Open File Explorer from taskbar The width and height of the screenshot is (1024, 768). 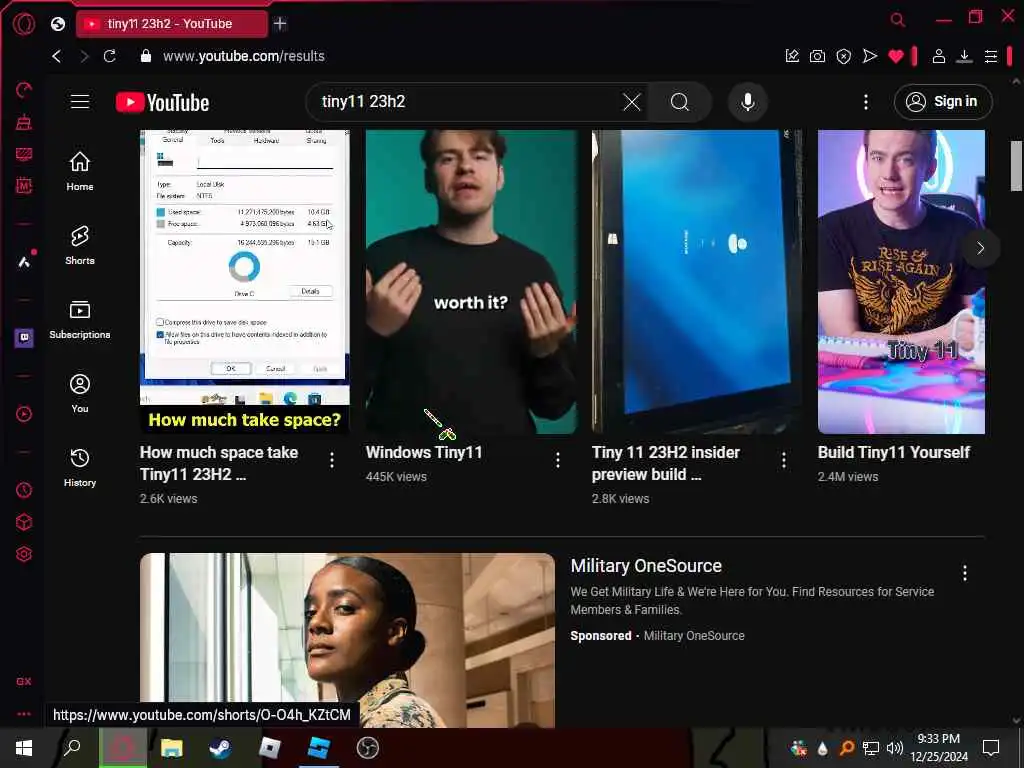coord(172,748)
